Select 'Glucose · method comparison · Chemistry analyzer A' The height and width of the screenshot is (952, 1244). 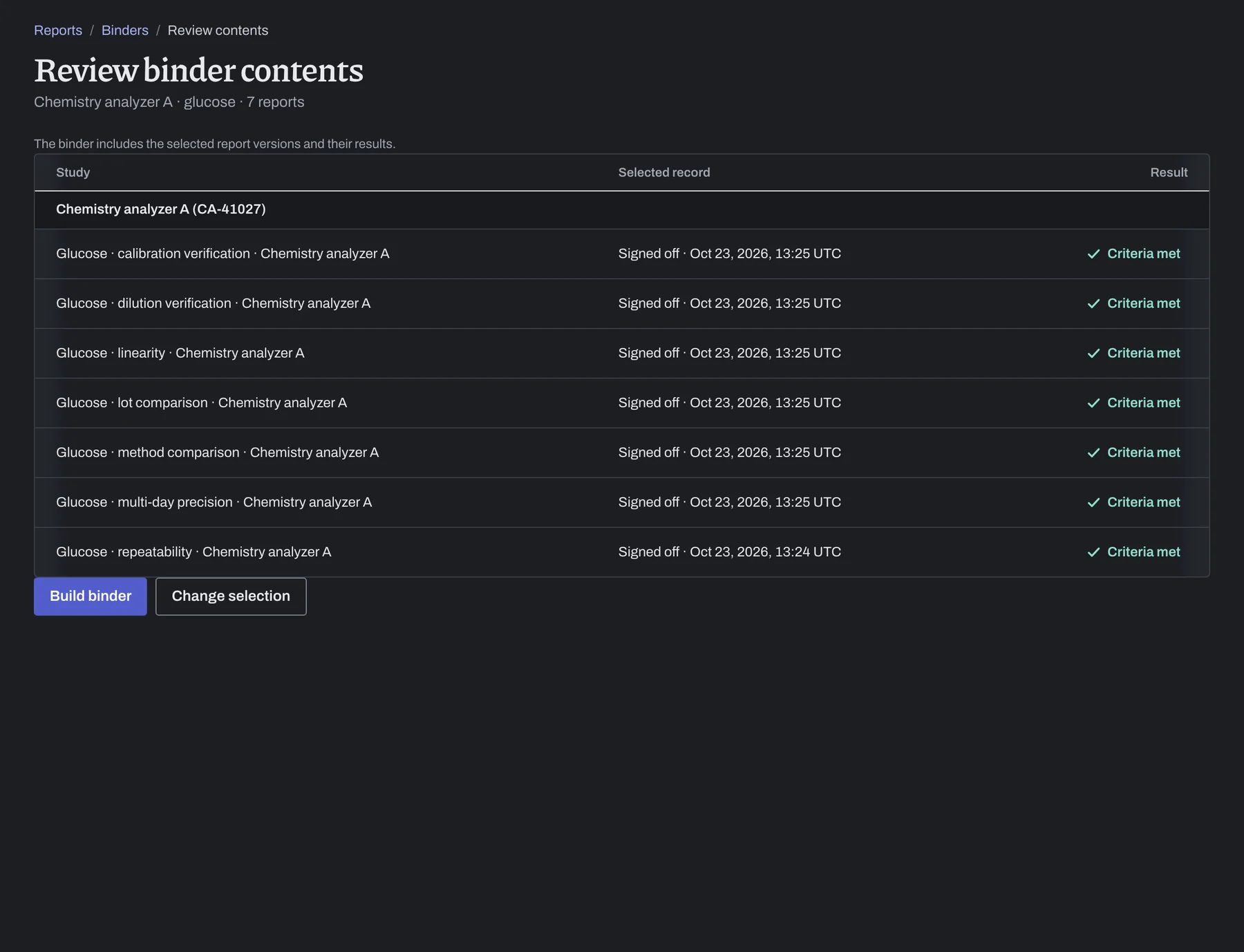coord(217,453)
